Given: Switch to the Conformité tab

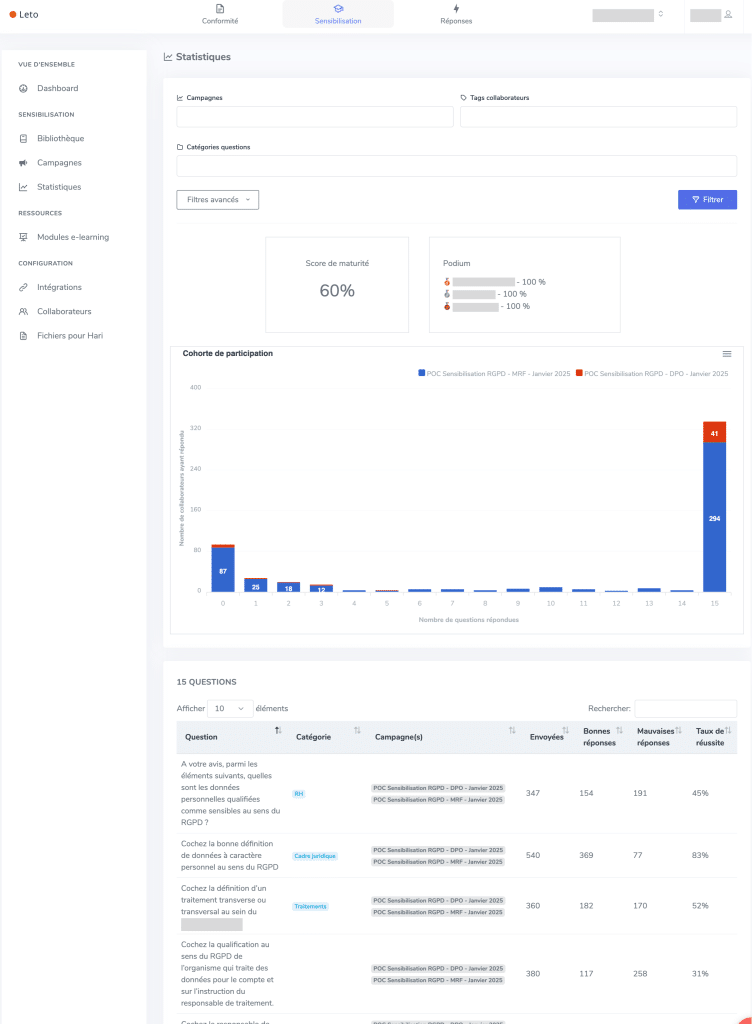Looking at the screenshot, I should point(220,14).
